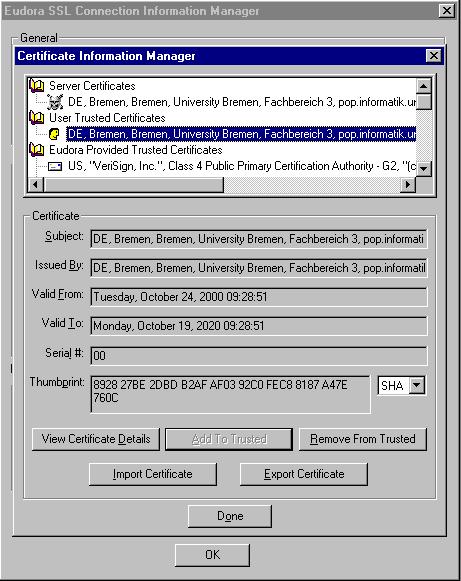Click the User Trusted Certificates book icon
Screen dimensions: 461x581
tap(36, 118)
